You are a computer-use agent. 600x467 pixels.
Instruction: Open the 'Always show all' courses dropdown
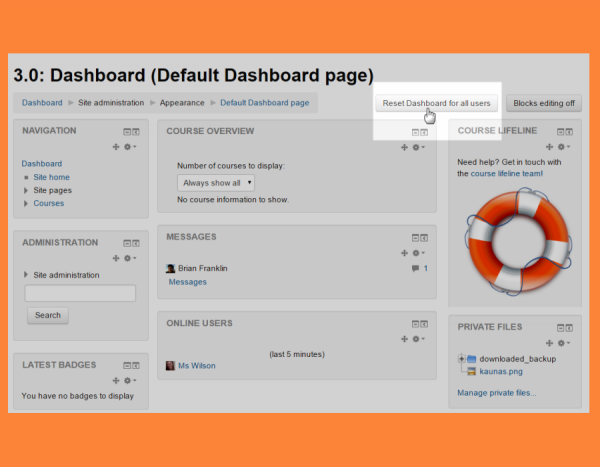click(215, 183)
